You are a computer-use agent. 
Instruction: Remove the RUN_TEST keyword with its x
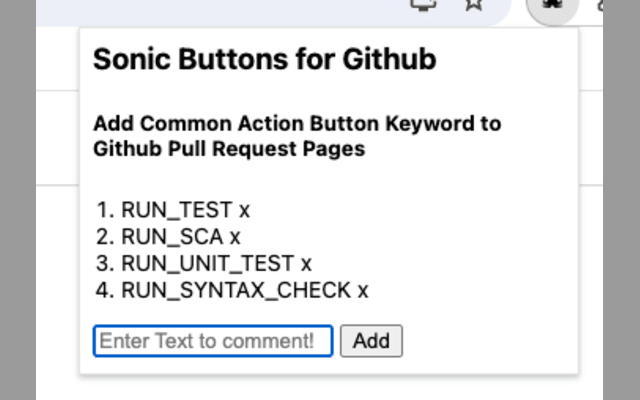click(244, 211)
